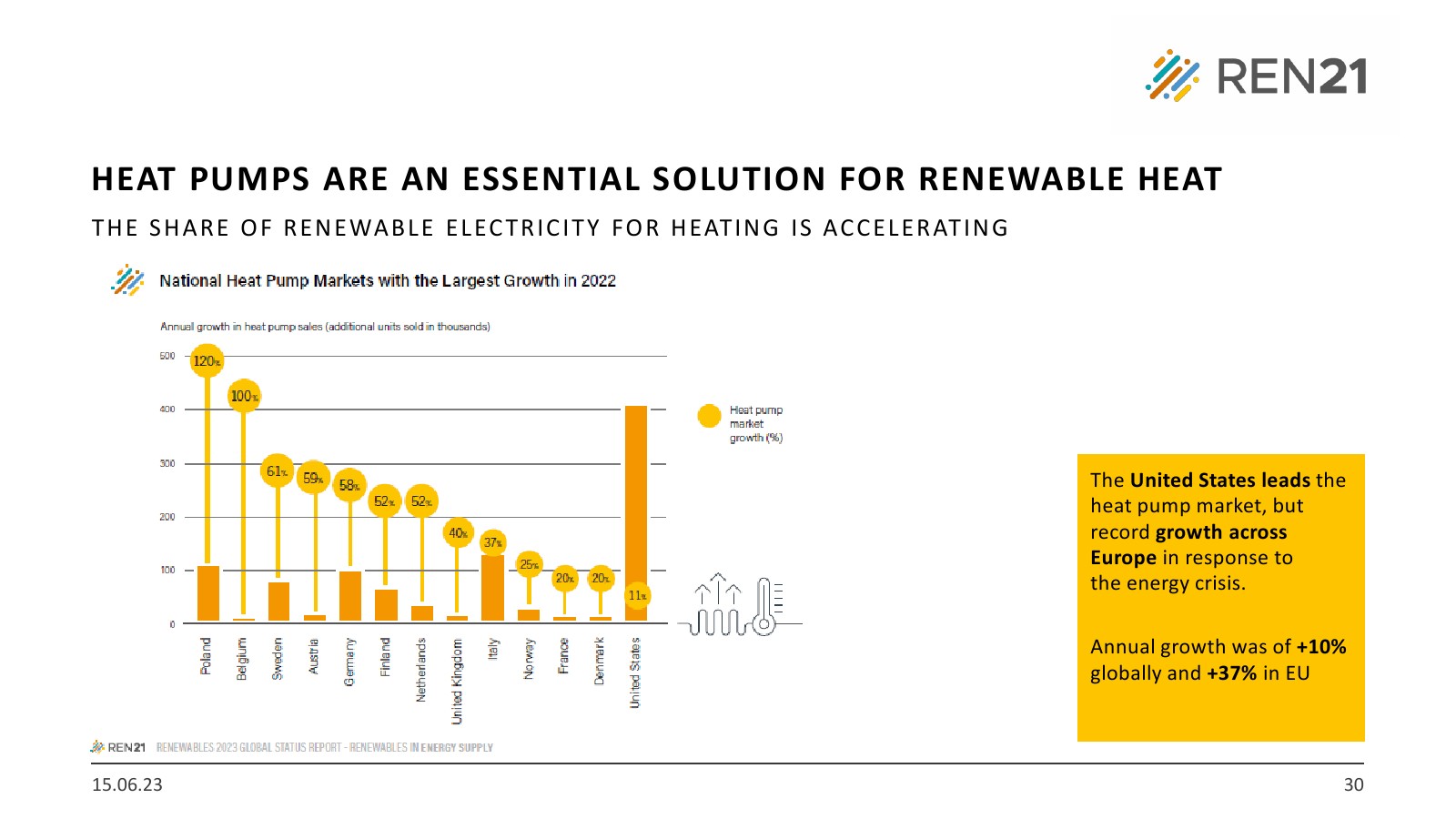Click the Germany label on the x-axis
Image resolution: width=1456 pixels, height=819 pixels.
pyautogui.click(x=349, y=662)
